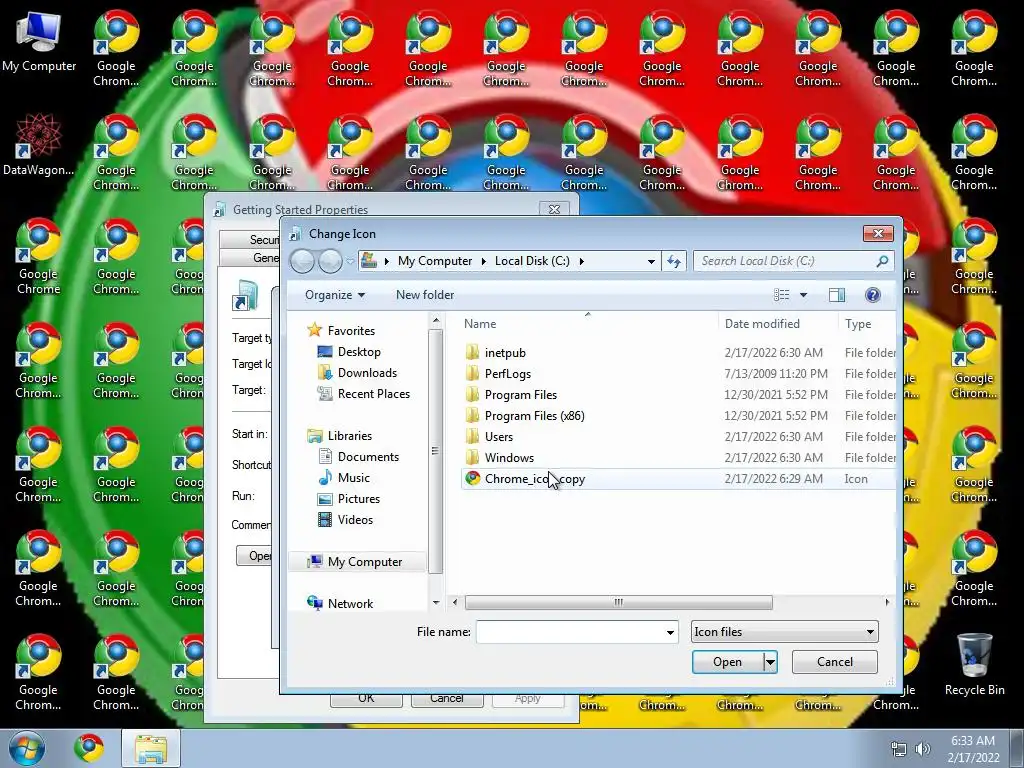Click the taskbar clock showing 6:33 AM
The image size is (1024, 768).
[973, 748]
